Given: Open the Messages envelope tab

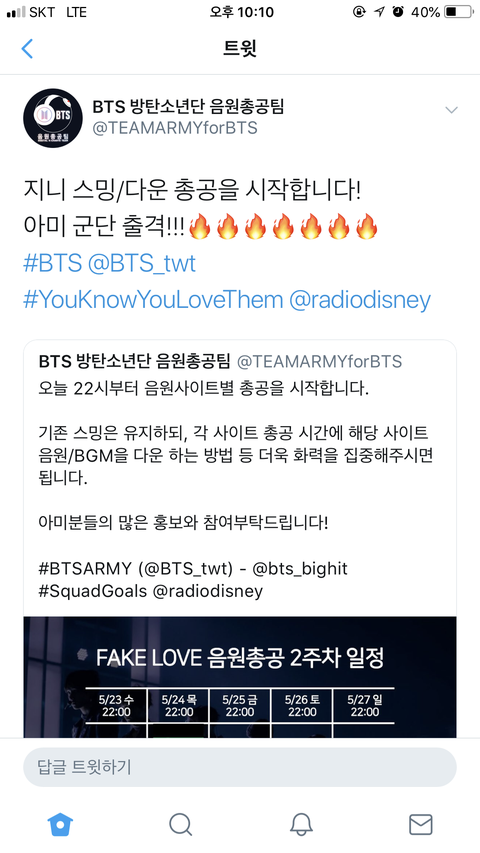Looking at the screenshot, I should pyautogui.click(x=421, y=825).
